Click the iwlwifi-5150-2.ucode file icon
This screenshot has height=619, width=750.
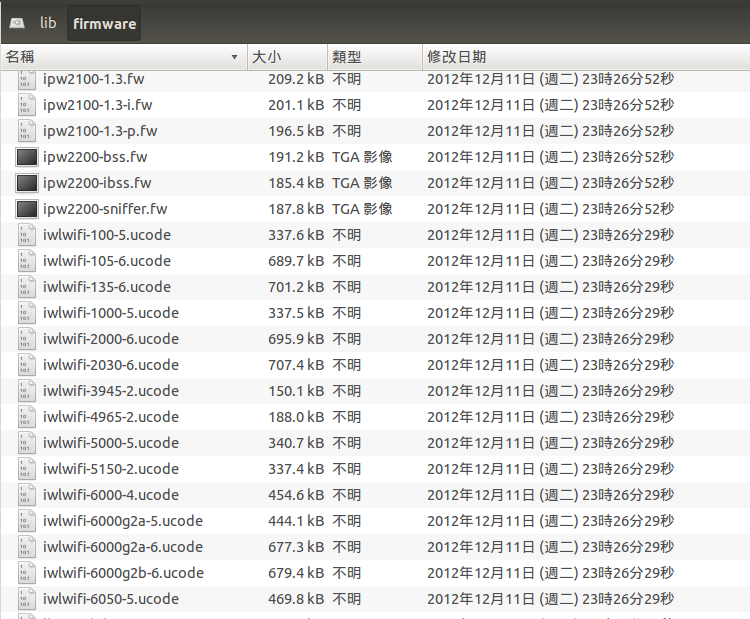[x=26, y=469]
